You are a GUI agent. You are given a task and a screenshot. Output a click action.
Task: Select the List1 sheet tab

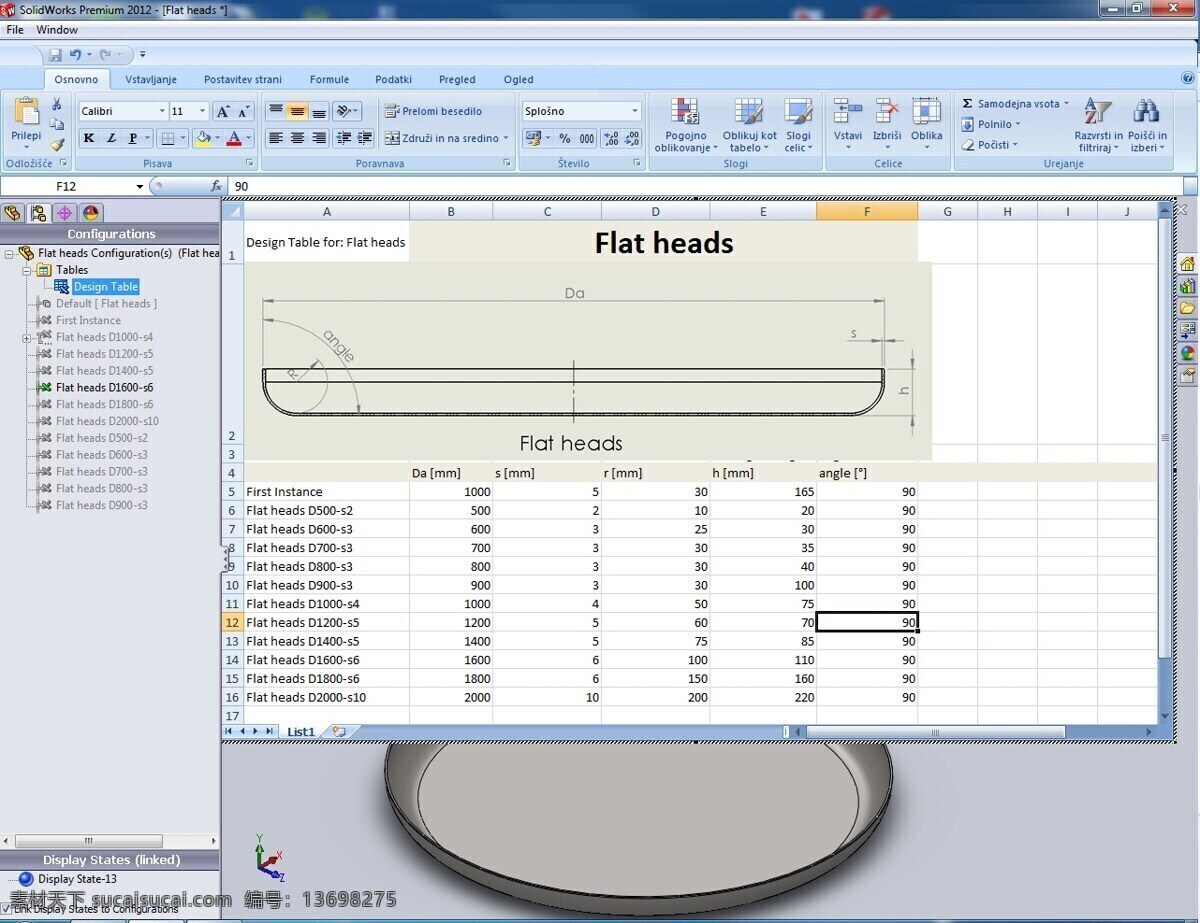pyautogui.click(x=301, y=732)
